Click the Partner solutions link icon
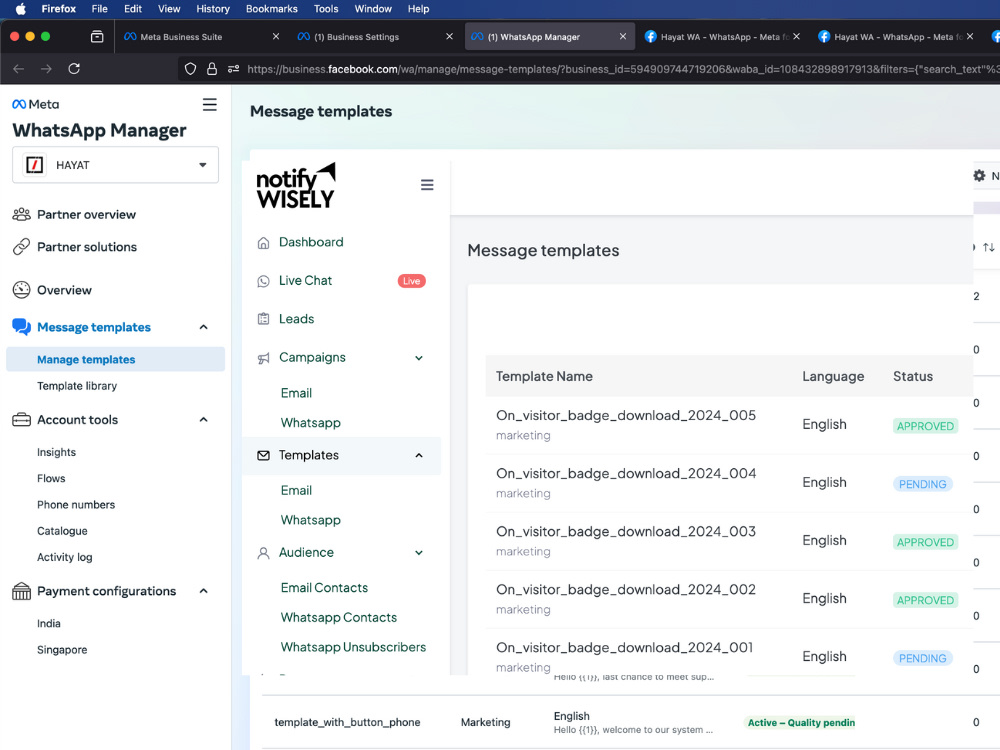 pyautogui.click(x=22, y=247)
